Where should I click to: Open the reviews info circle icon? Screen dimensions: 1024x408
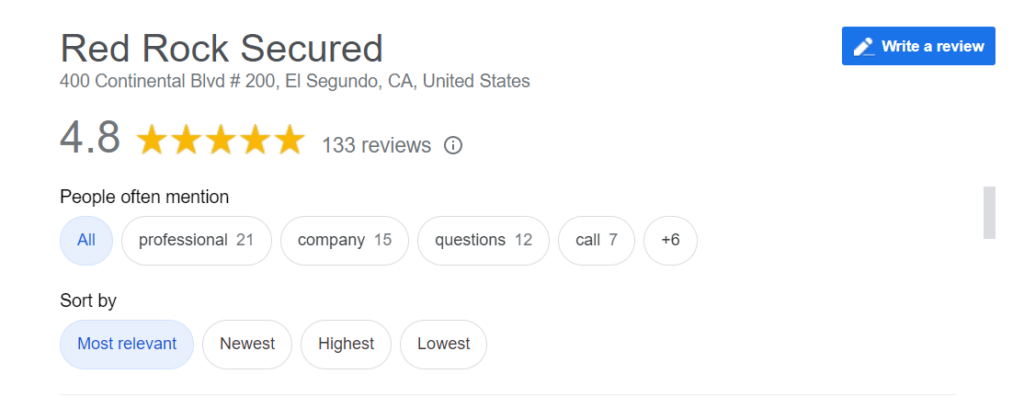click(x=453, y=145)
